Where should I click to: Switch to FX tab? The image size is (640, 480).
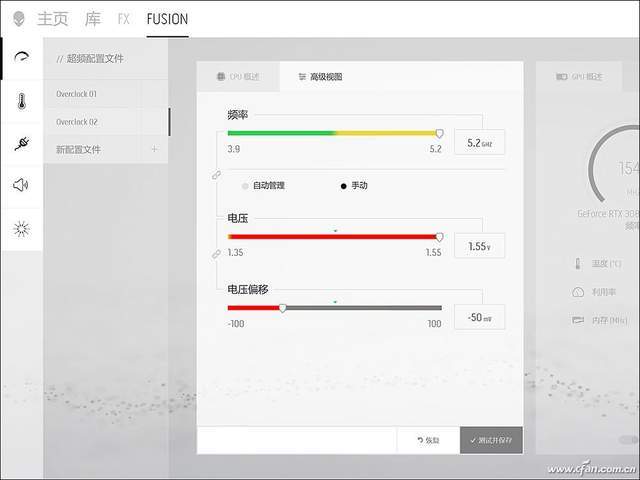(x=124, y=19)
